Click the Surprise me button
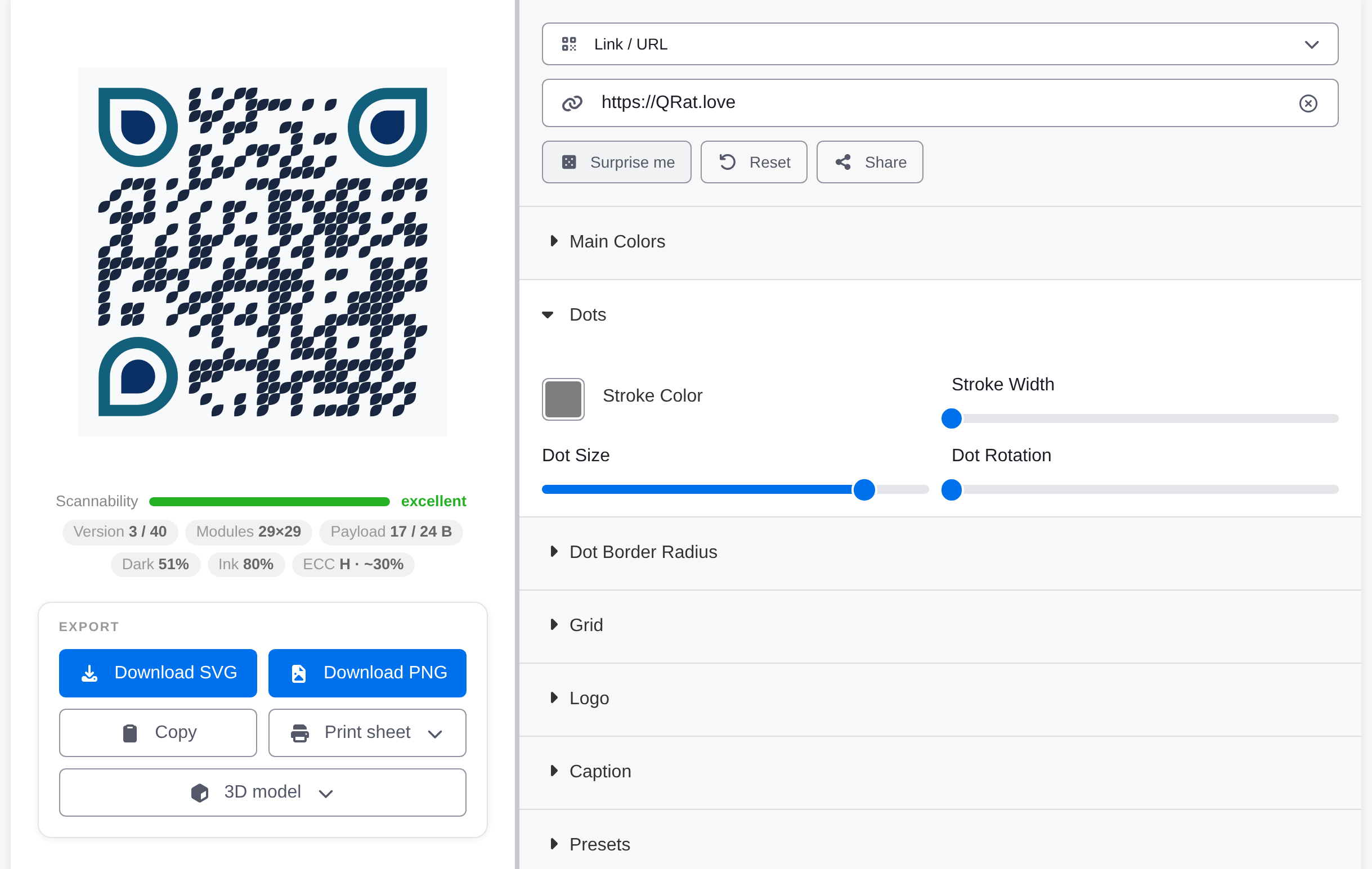 [x=616, y=163]
